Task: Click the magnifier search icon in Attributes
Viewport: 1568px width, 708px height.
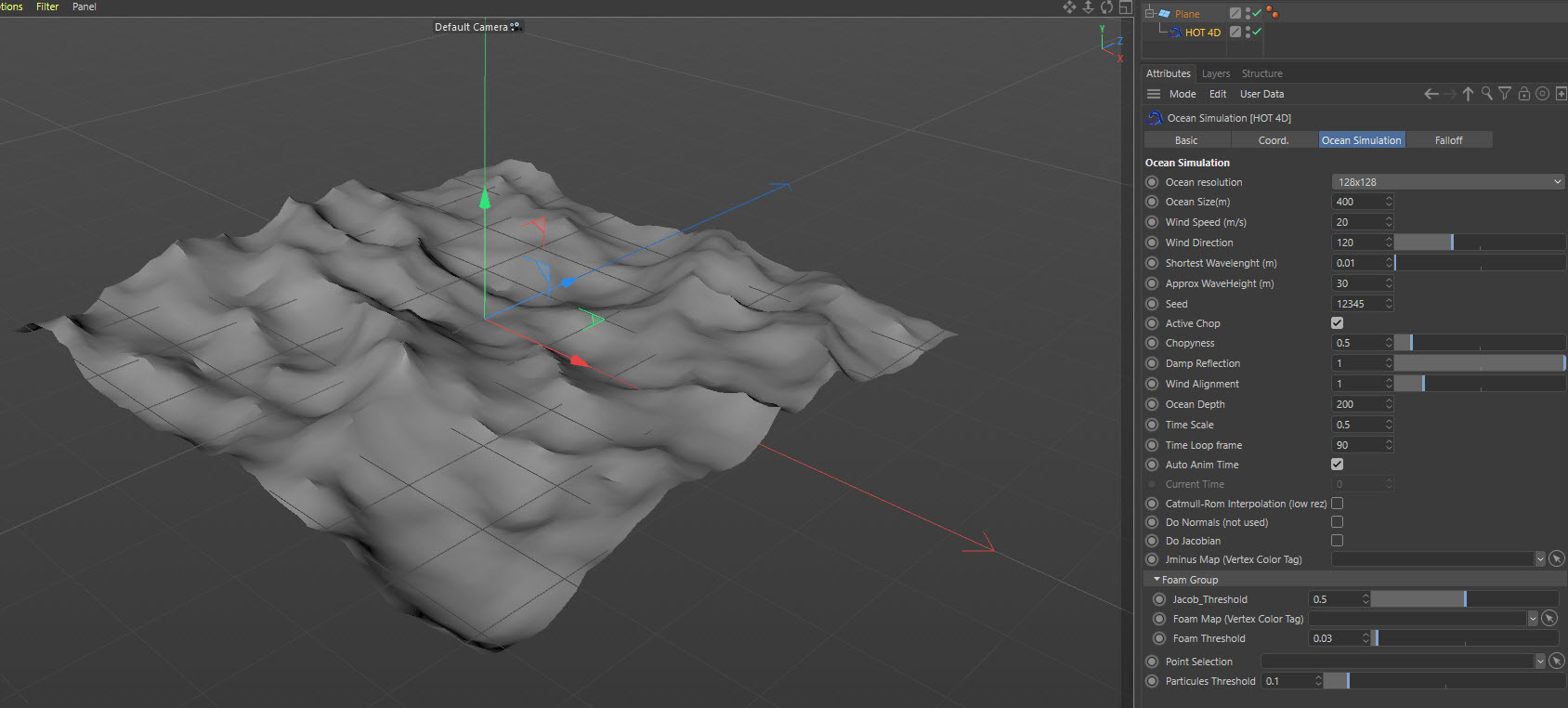Action: (x=1487, y=94)
